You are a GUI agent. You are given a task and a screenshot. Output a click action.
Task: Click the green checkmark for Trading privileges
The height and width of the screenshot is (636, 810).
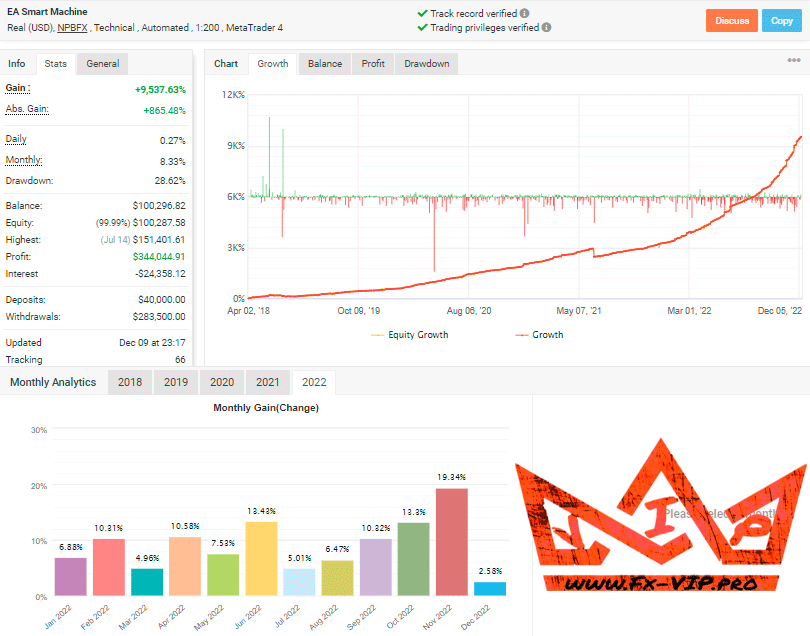click(x=422, y=27)
